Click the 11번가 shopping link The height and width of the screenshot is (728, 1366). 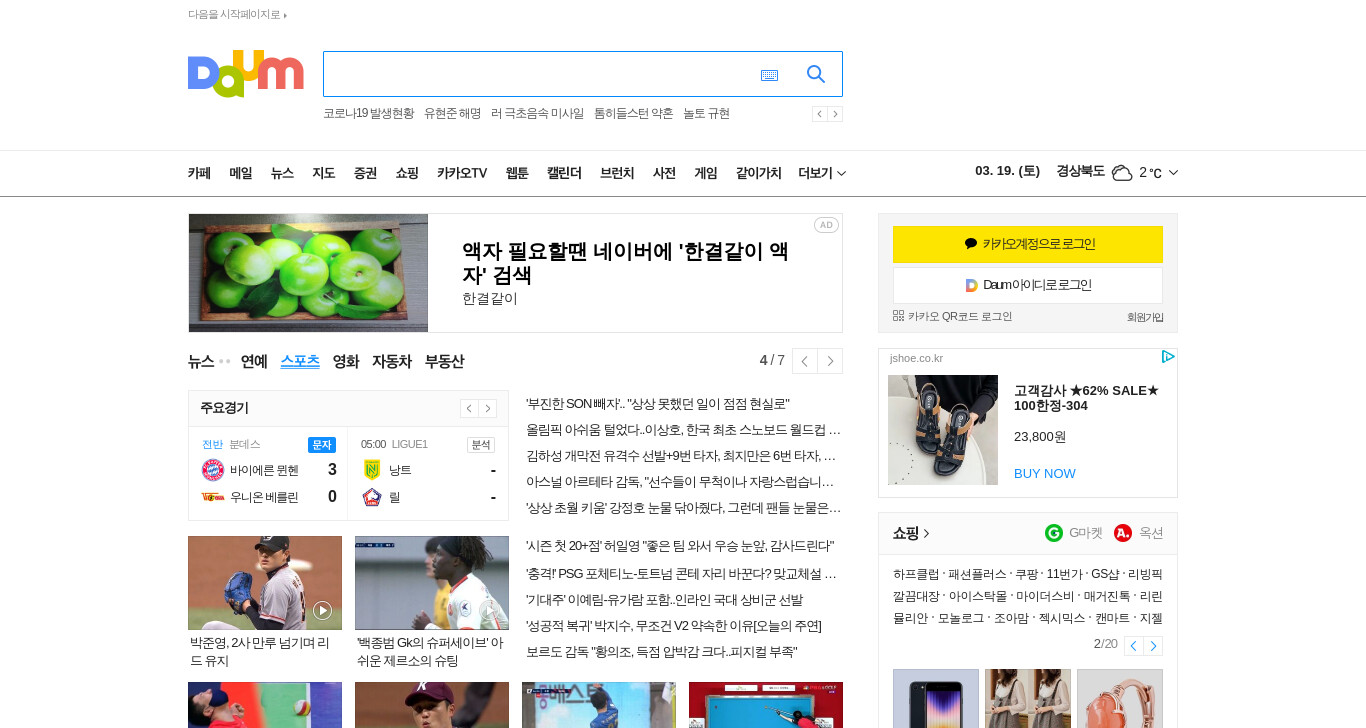tap(1064, 574)
